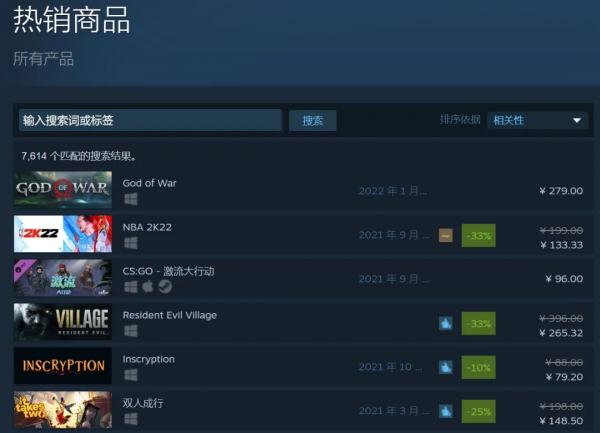
Task: Click the mixed review icon for NBA 2K22
Action: [446, 235]
